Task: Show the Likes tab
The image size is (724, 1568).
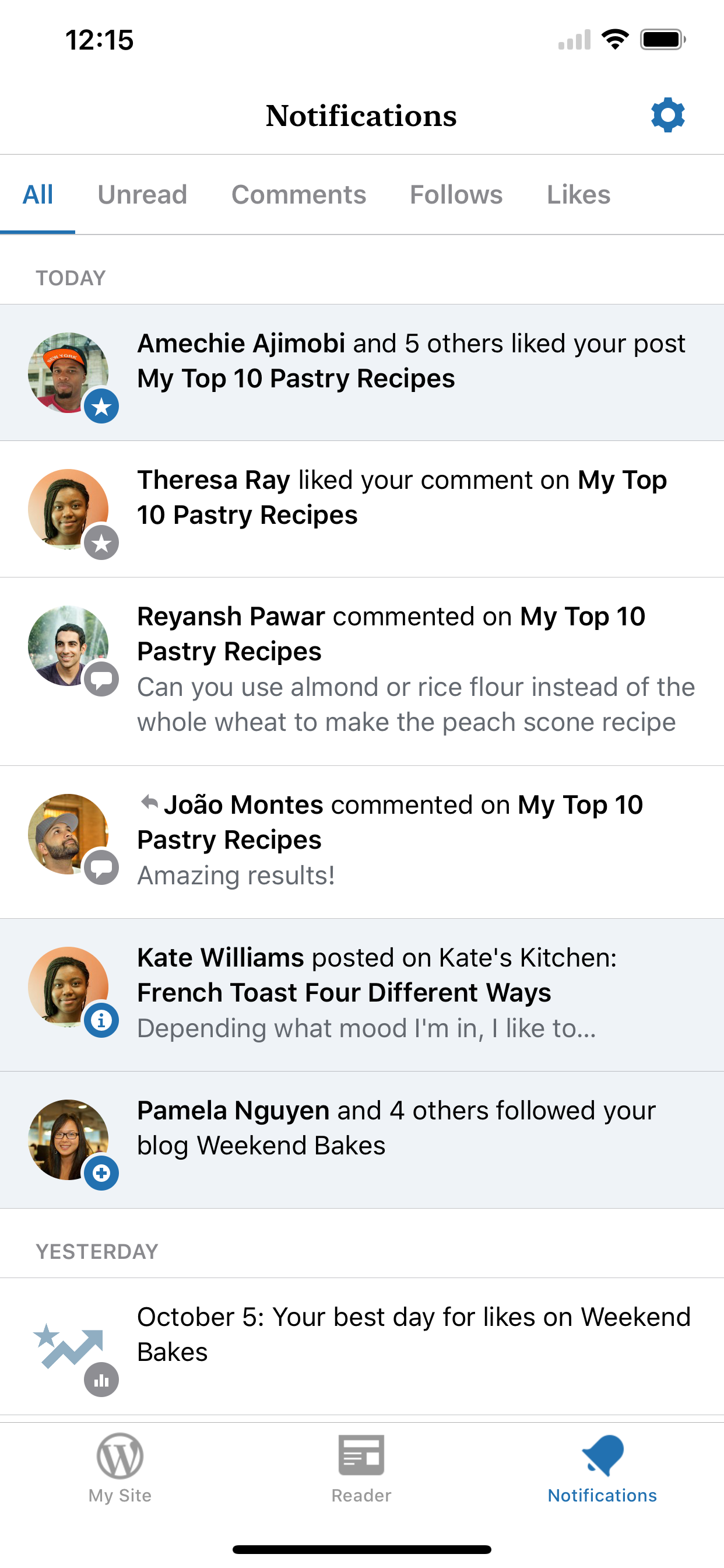Action: [579, 195]
